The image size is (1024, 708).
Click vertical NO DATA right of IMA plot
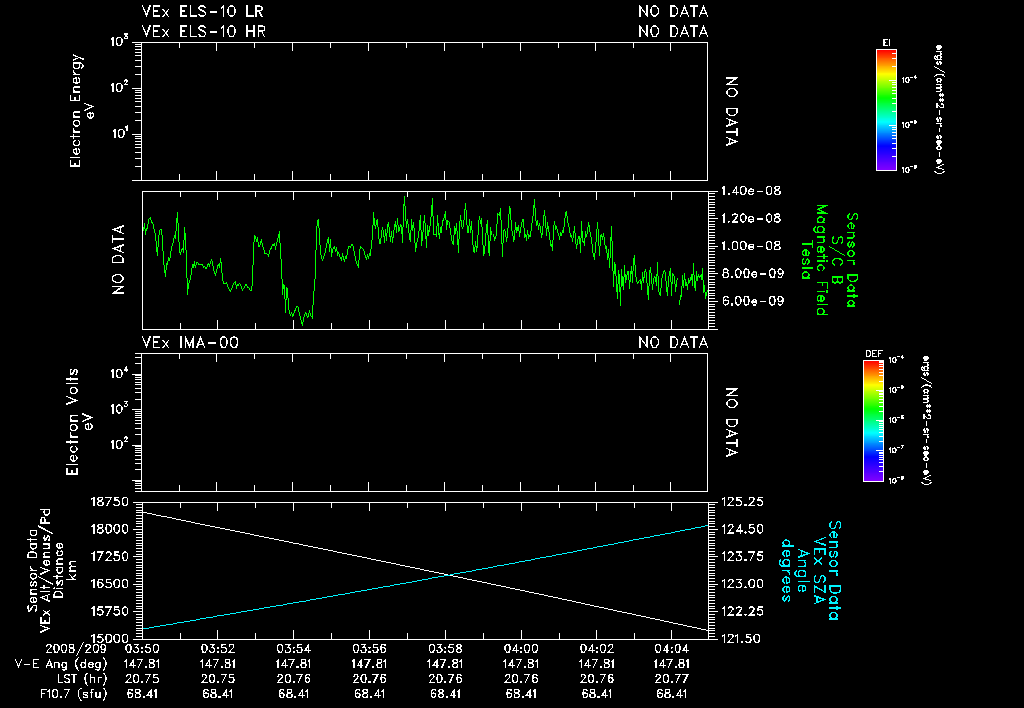click(731, 422)
